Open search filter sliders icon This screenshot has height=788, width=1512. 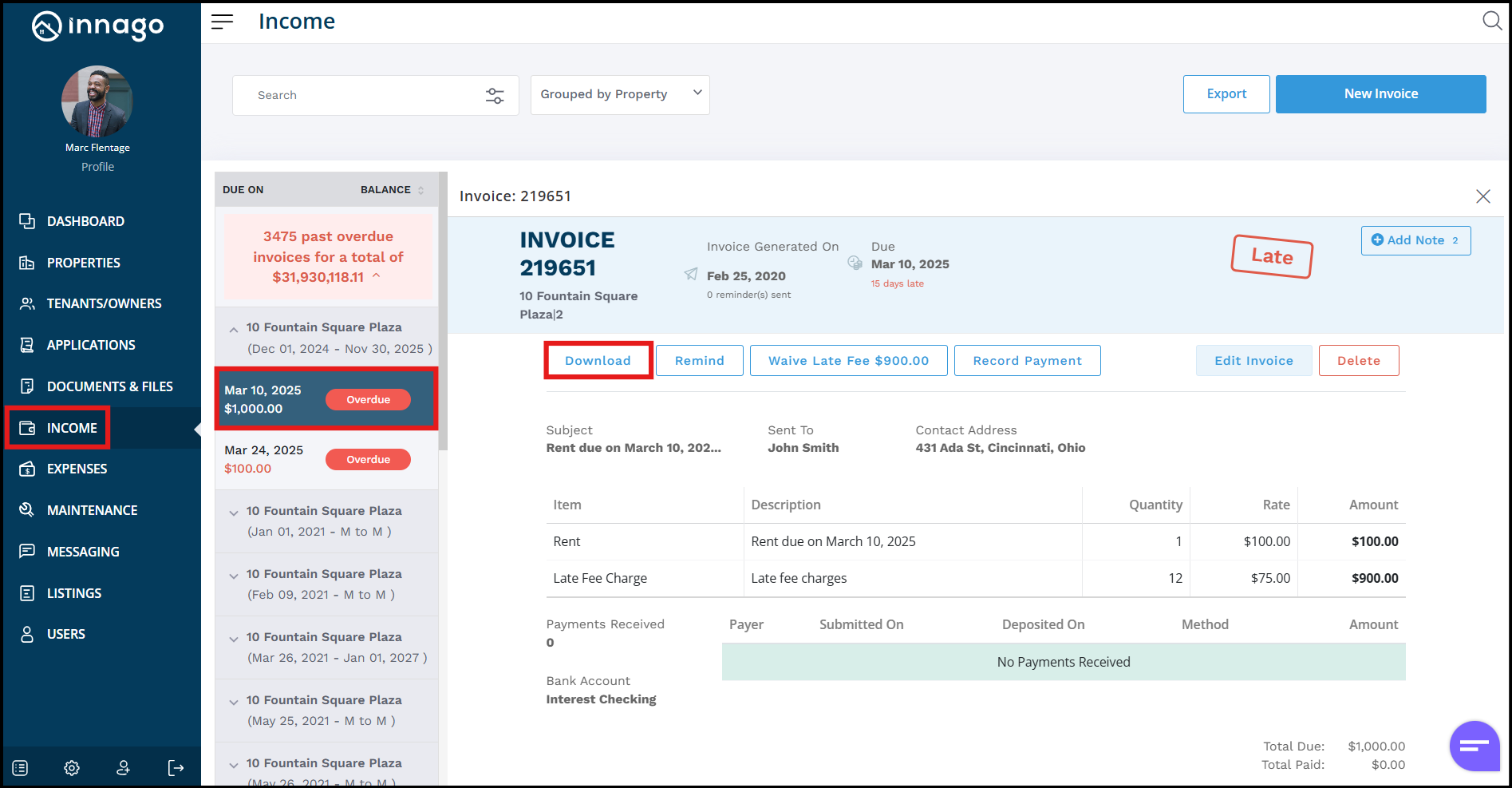[495, 96]
